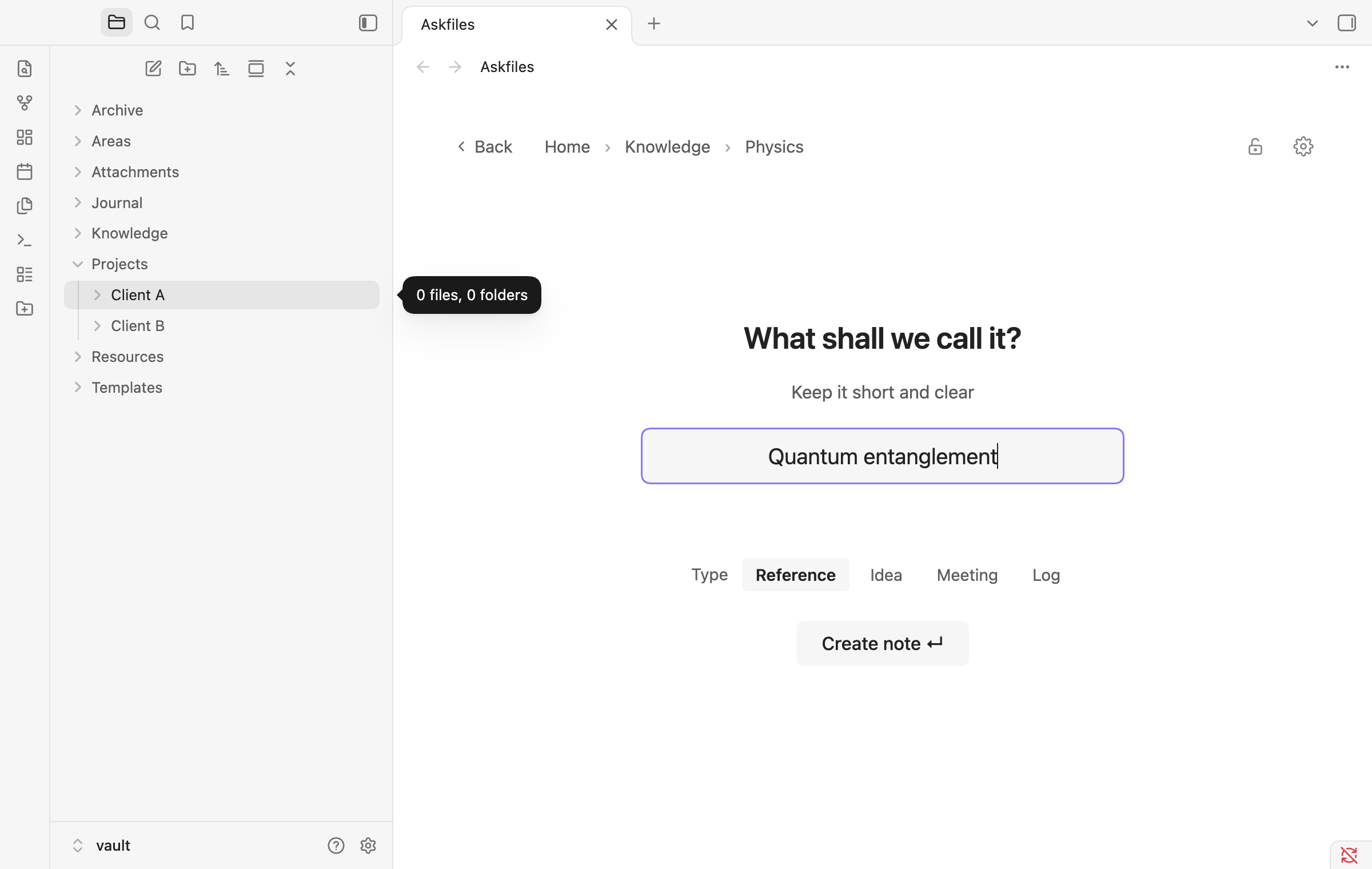Change sort order in file explorer
The image size is (1372, 869).
[x=222, y=69]
